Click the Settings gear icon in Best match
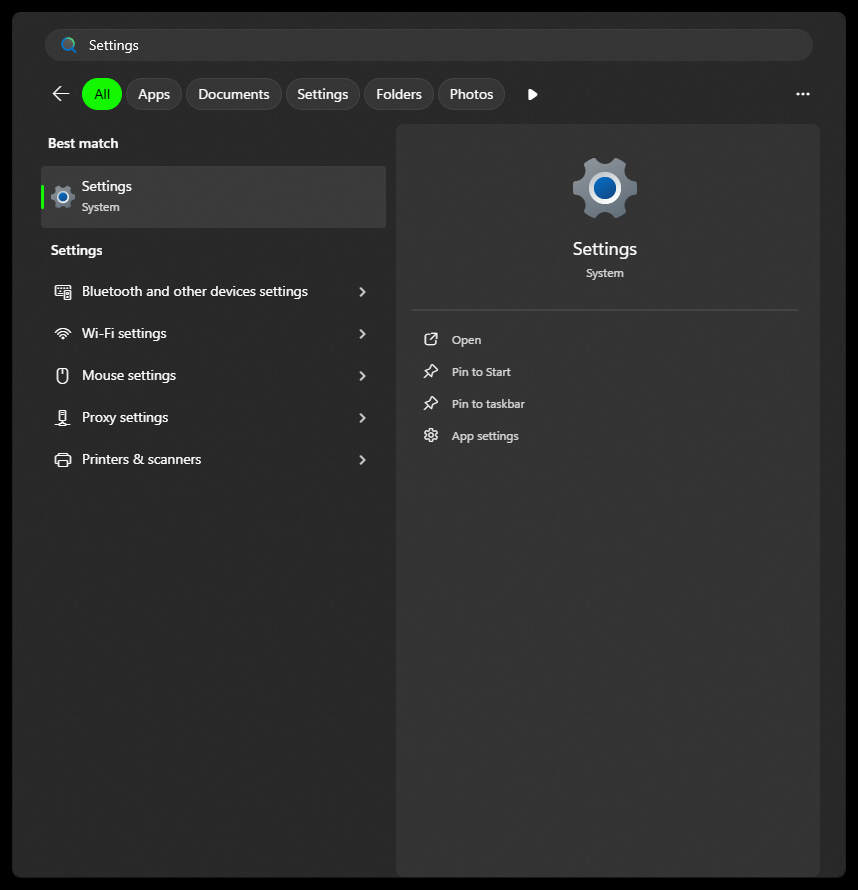Image resolution: width=858 pixels, height=890 pixels. click(63, 197)
